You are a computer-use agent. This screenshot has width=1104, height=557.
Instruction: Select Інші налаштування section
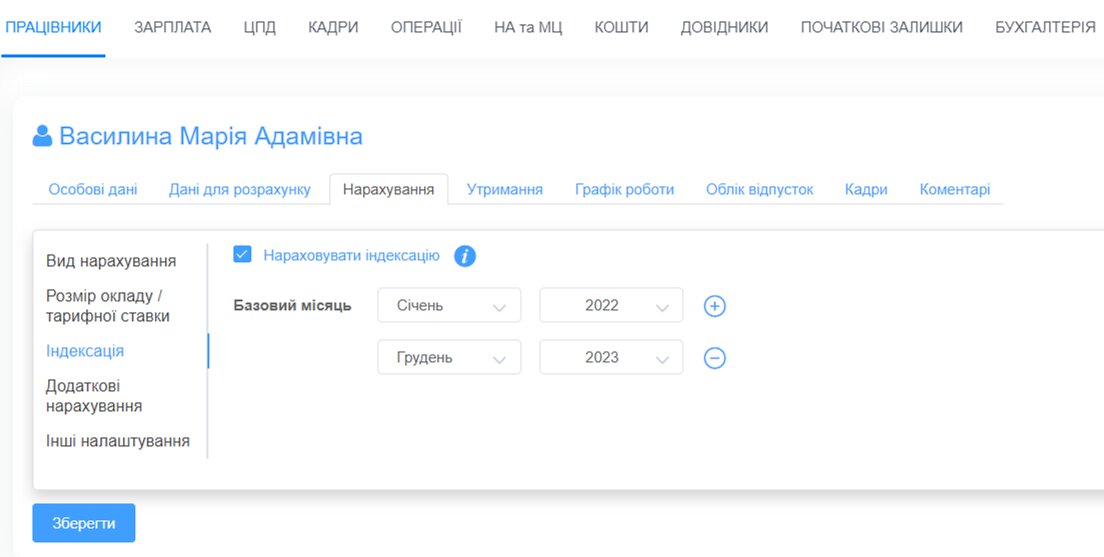pyautogui.click(x=118, y=442)
